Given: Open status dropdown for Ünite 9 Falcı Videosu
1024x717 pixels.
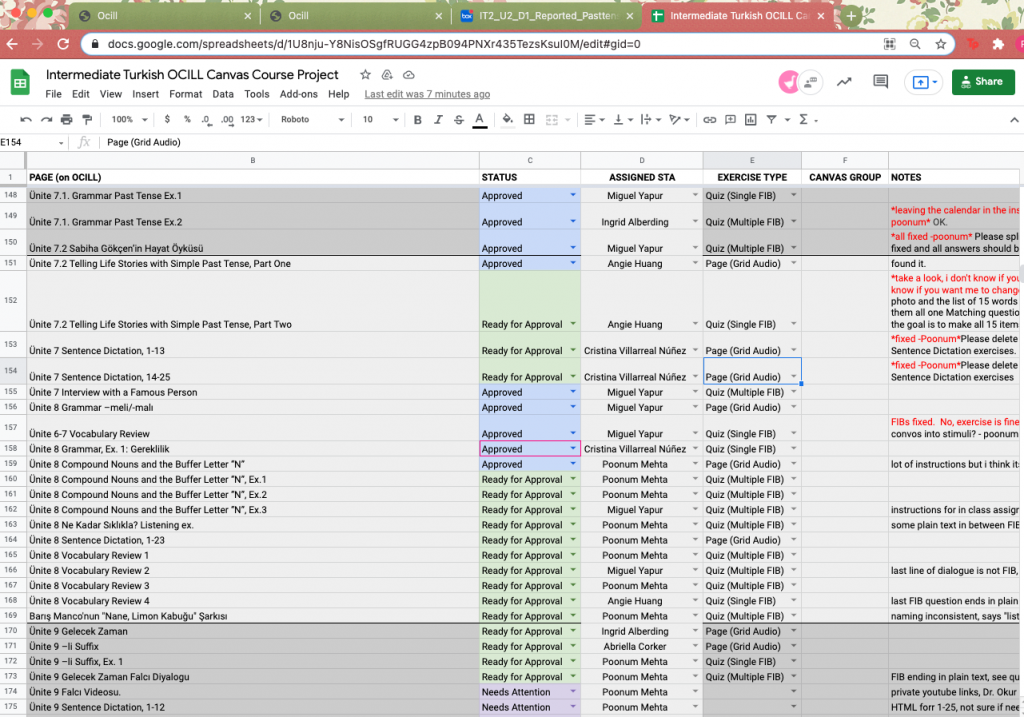Looking at the screenshot, I should tap(573, 692).
